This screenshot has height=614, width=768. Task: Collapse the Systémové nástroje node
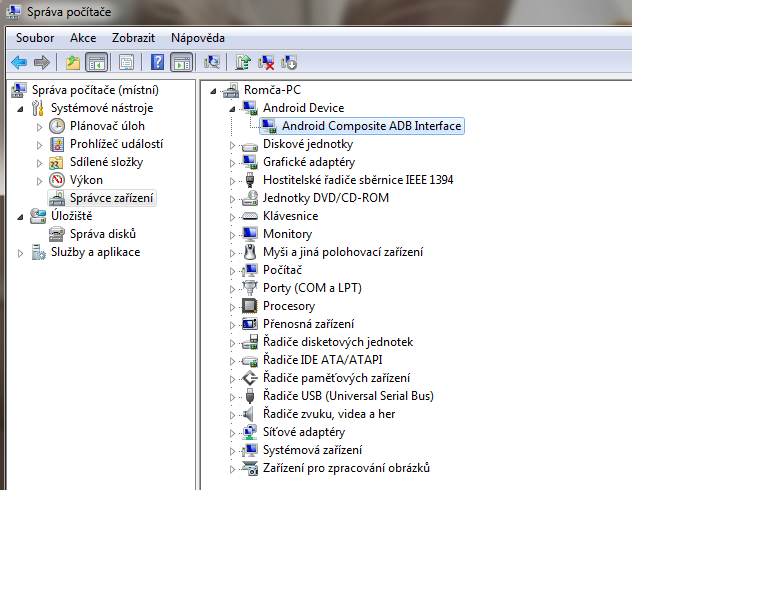click(x=20, y=109)
